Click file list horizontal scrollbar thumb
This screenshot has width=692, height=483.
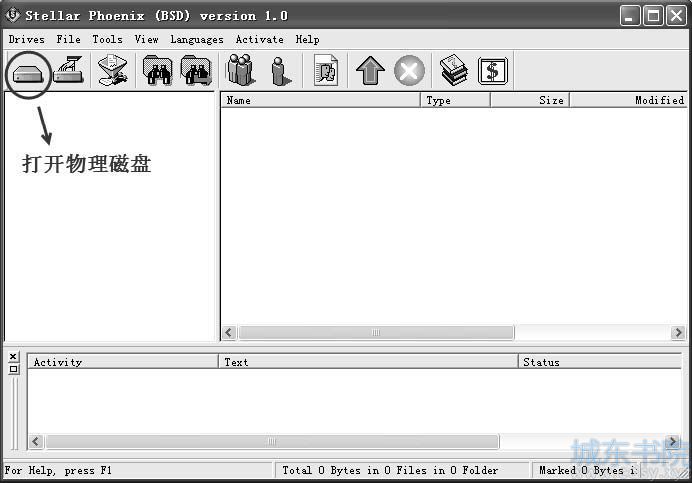pos(376,332)
